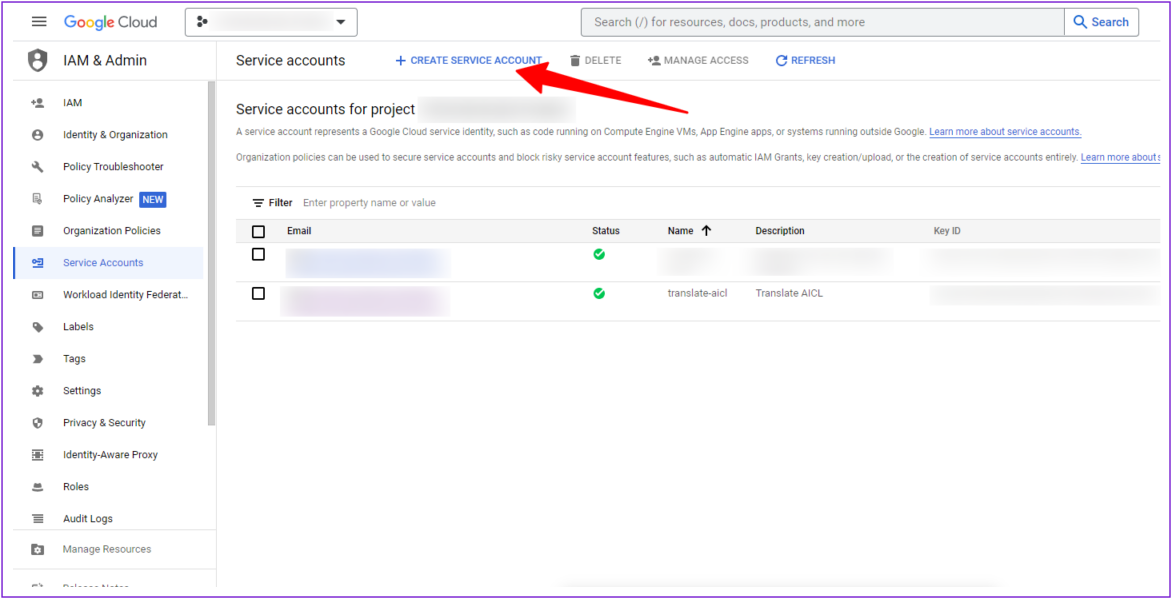The height and width of the screenshot is (598, 1171).
Task: Open Manage Resources
Action: (107, 549)
